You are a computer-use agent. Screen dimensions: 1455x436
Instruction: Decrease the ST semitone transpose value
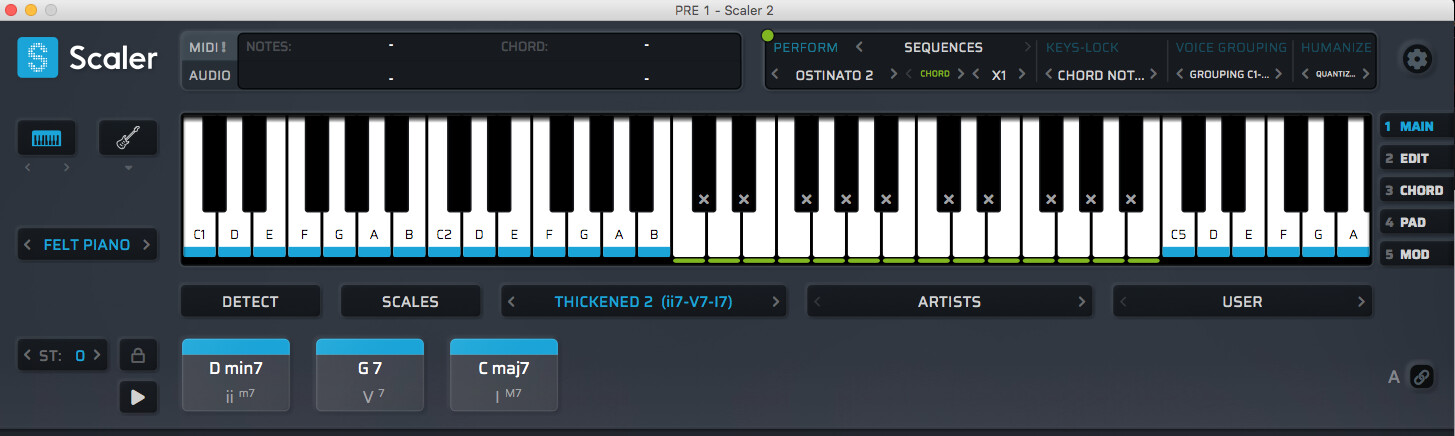(x=28, y=355)
